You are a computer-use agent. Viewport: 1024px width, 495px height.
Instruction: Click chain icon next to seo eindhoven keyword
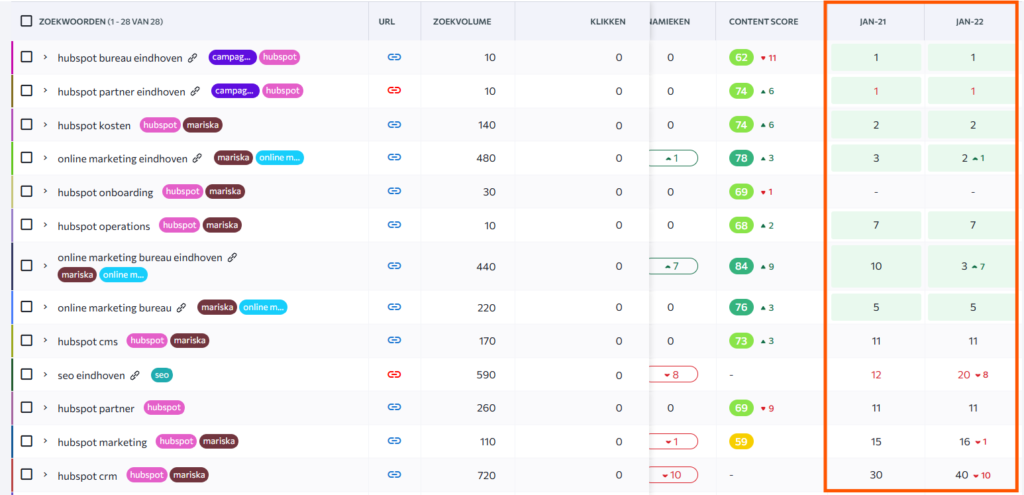[x=134, y=375]
